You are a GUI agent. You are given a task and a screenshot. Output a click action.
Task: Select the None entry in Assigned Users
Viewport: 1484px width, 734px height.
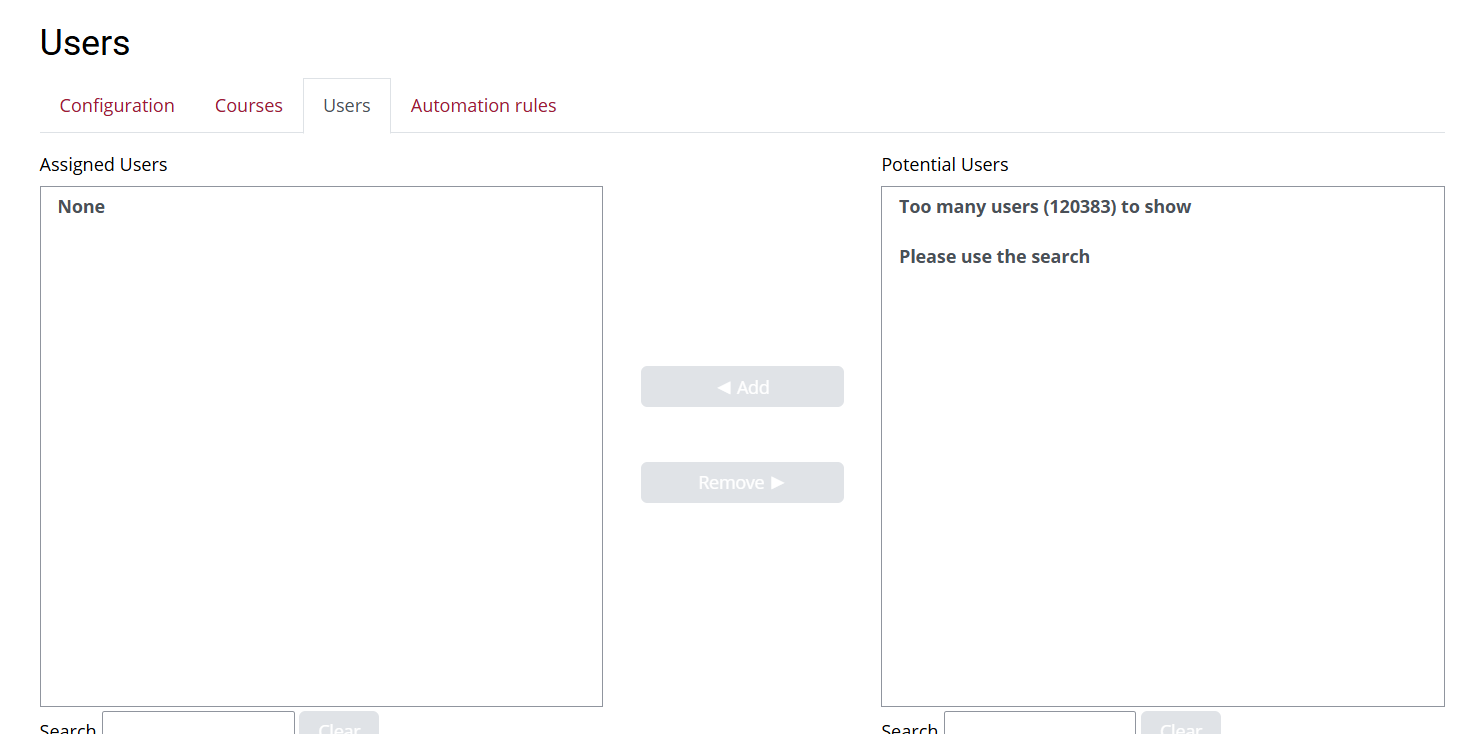coord(82,207)
